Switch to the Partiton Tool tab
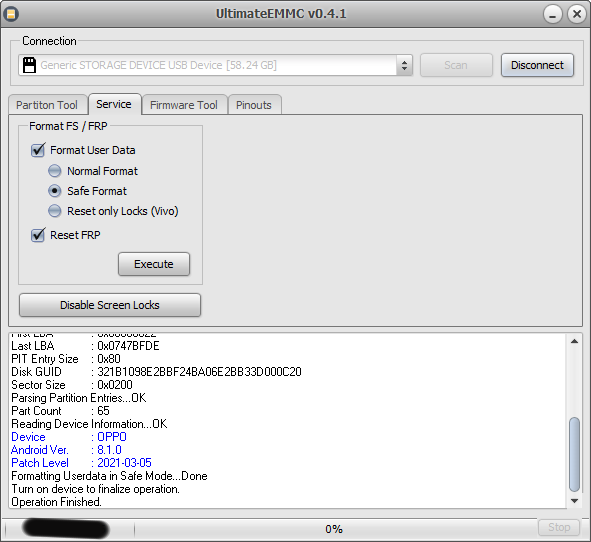The height and width of the screenshot is (542, 591). pos(47,105)
